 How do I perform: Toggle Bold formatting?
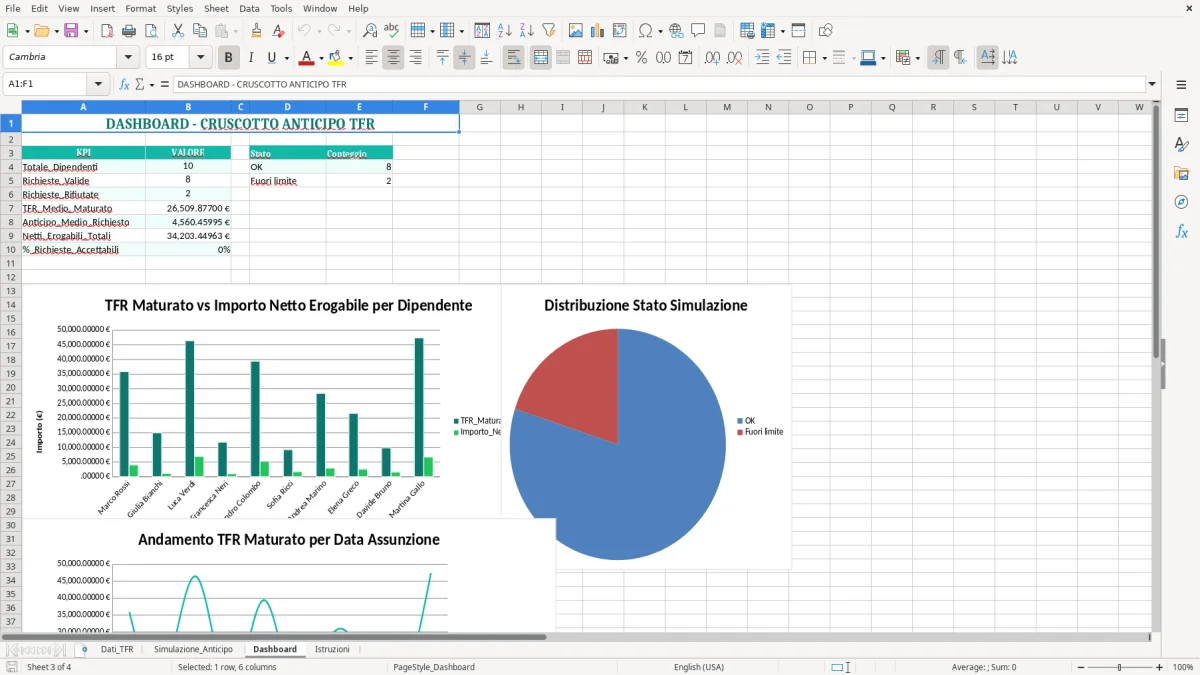click(229, 58)
